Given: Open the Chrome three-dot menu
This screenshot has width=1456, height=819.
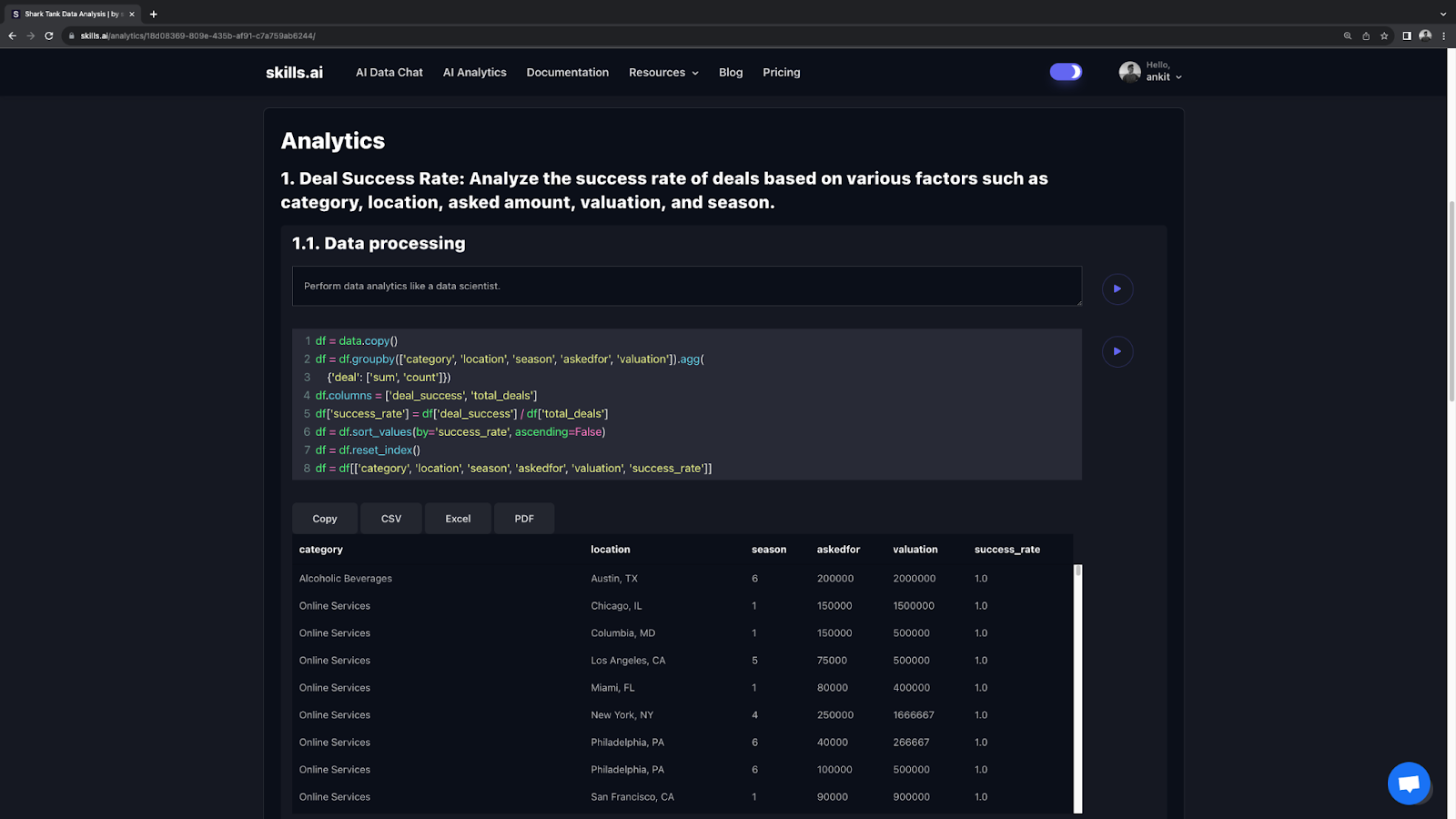Looking at the screenshot, I should click(x=1443, y=36).
